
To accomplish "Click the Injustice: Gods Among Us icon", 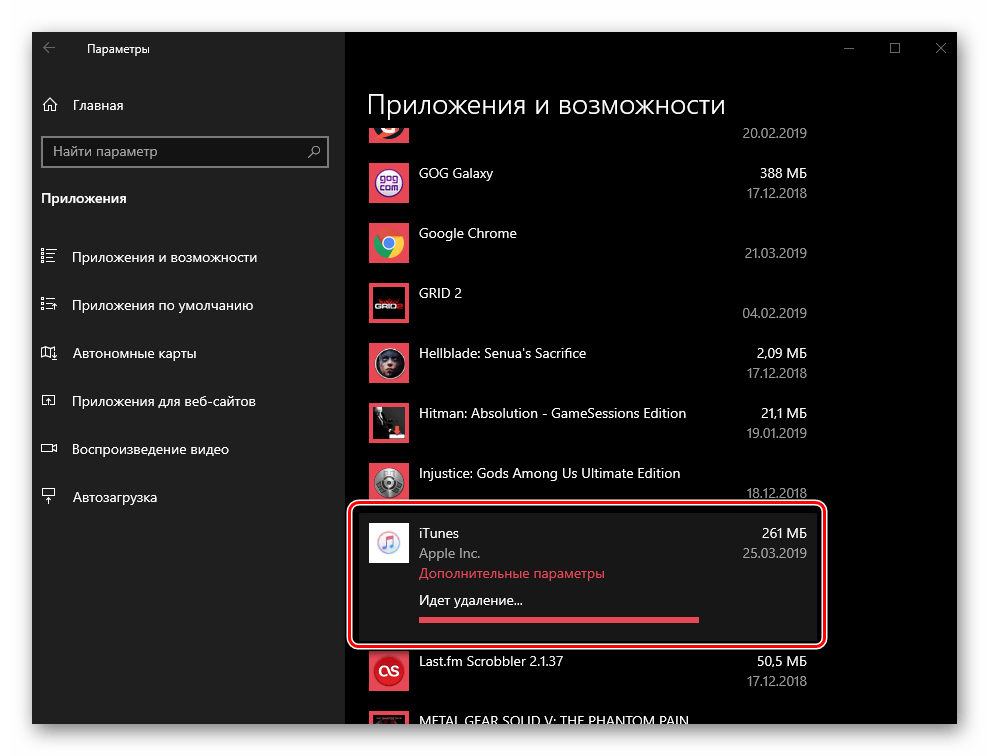I will click(388, 482).
